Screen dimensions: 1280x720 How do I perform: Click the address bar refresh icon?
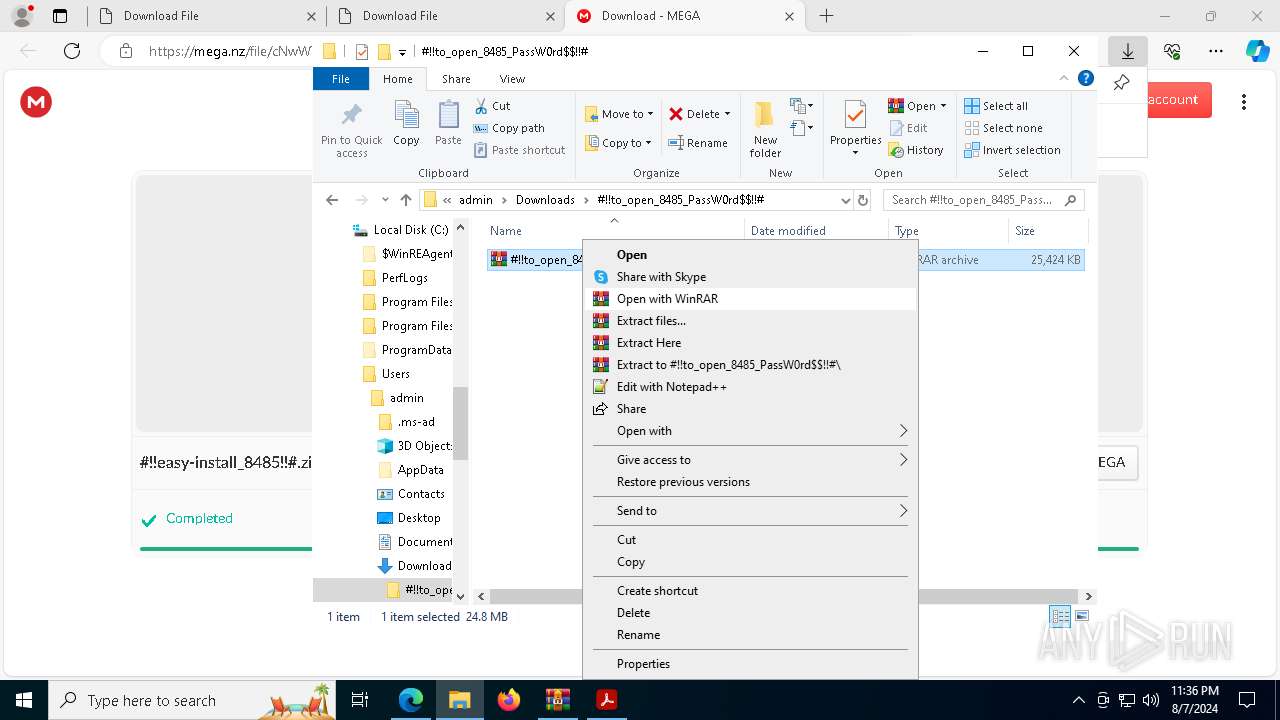click(863, 200)
